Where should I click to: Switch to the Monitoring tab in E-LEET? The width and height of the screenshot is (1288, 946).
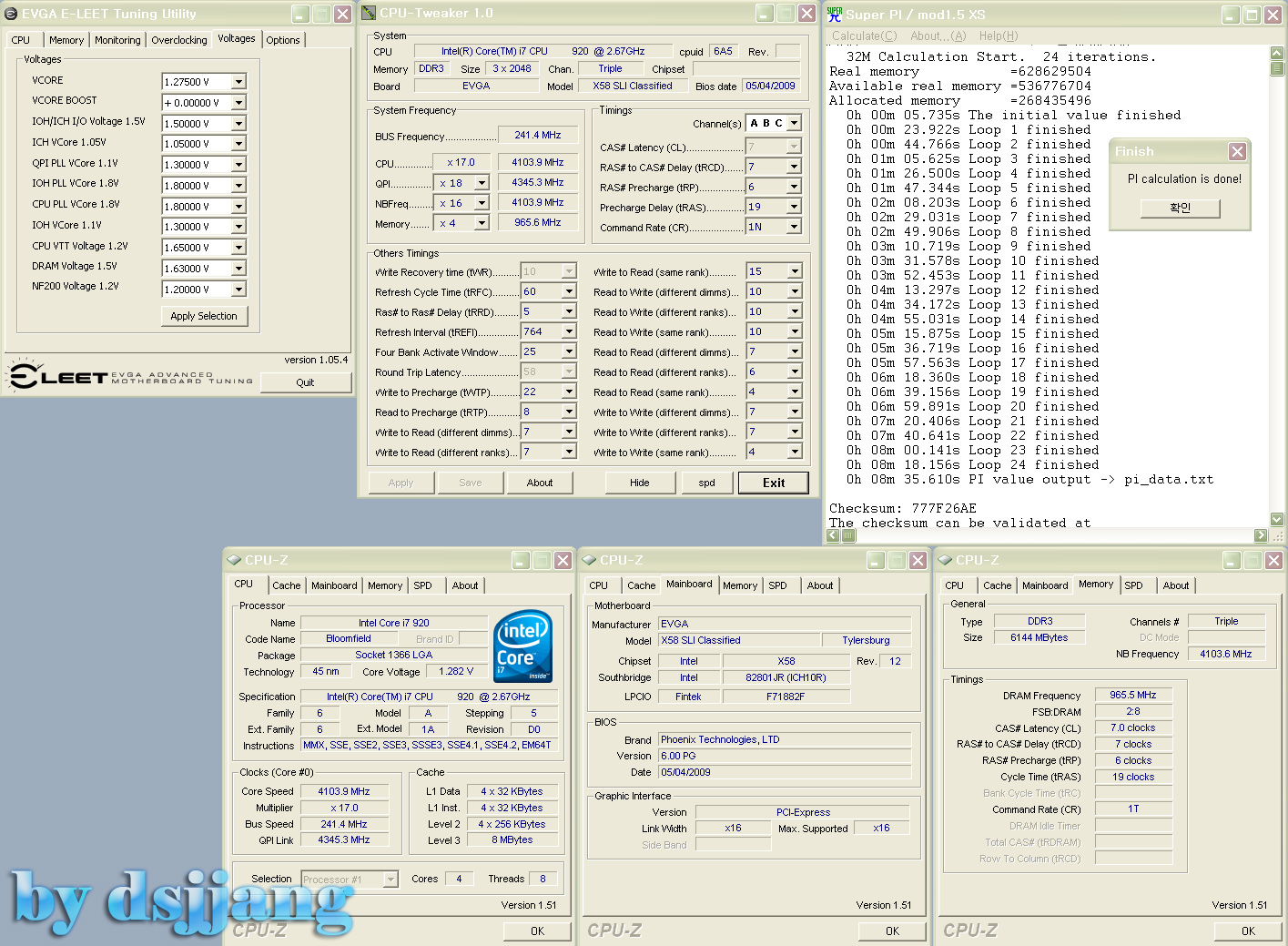click(117, 40)
